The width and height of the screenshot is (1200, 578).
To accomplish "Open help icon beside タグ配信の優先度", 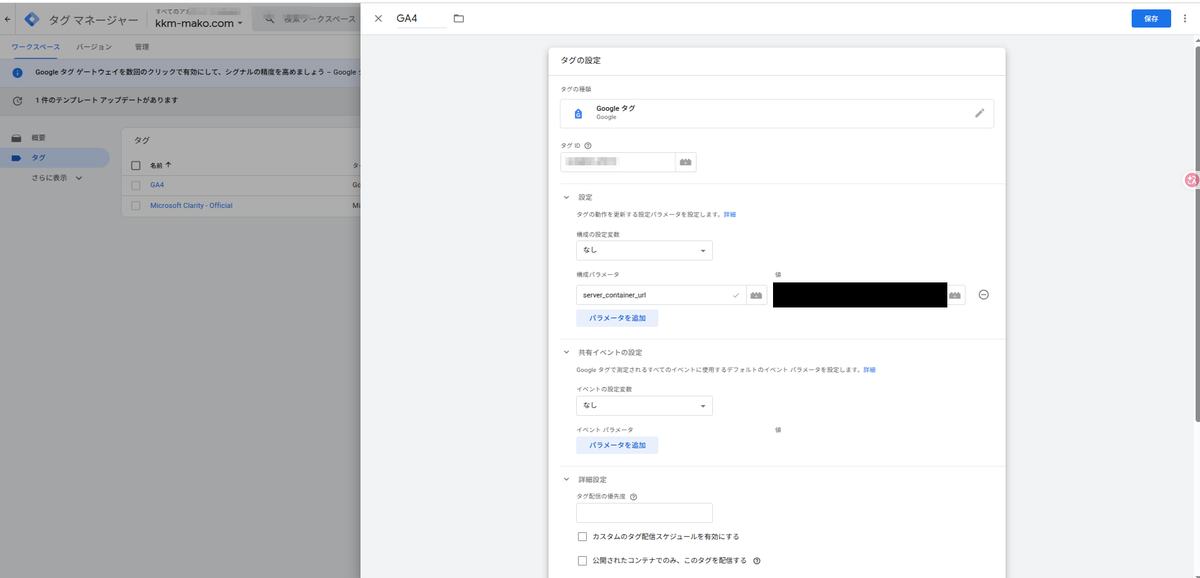I will (x=634, y=496).
